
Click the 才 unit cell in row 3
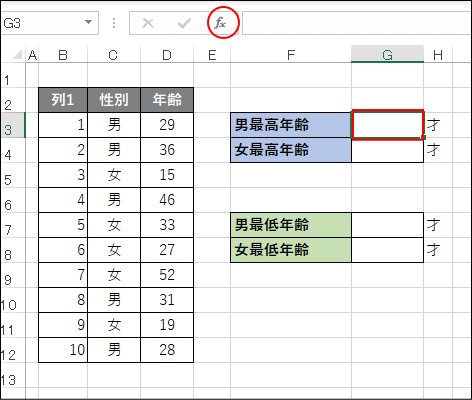click(438, 125)
